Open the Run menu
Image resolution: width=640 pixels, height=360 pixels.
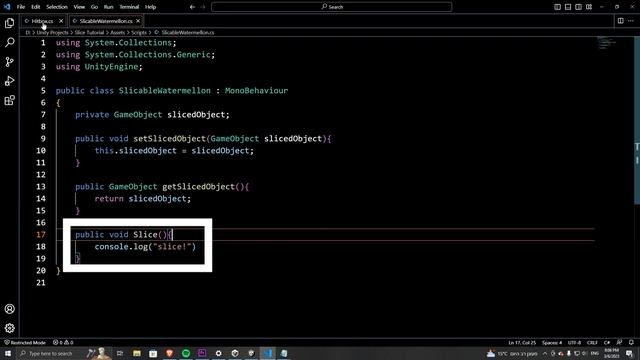click(x=108, y=7)
